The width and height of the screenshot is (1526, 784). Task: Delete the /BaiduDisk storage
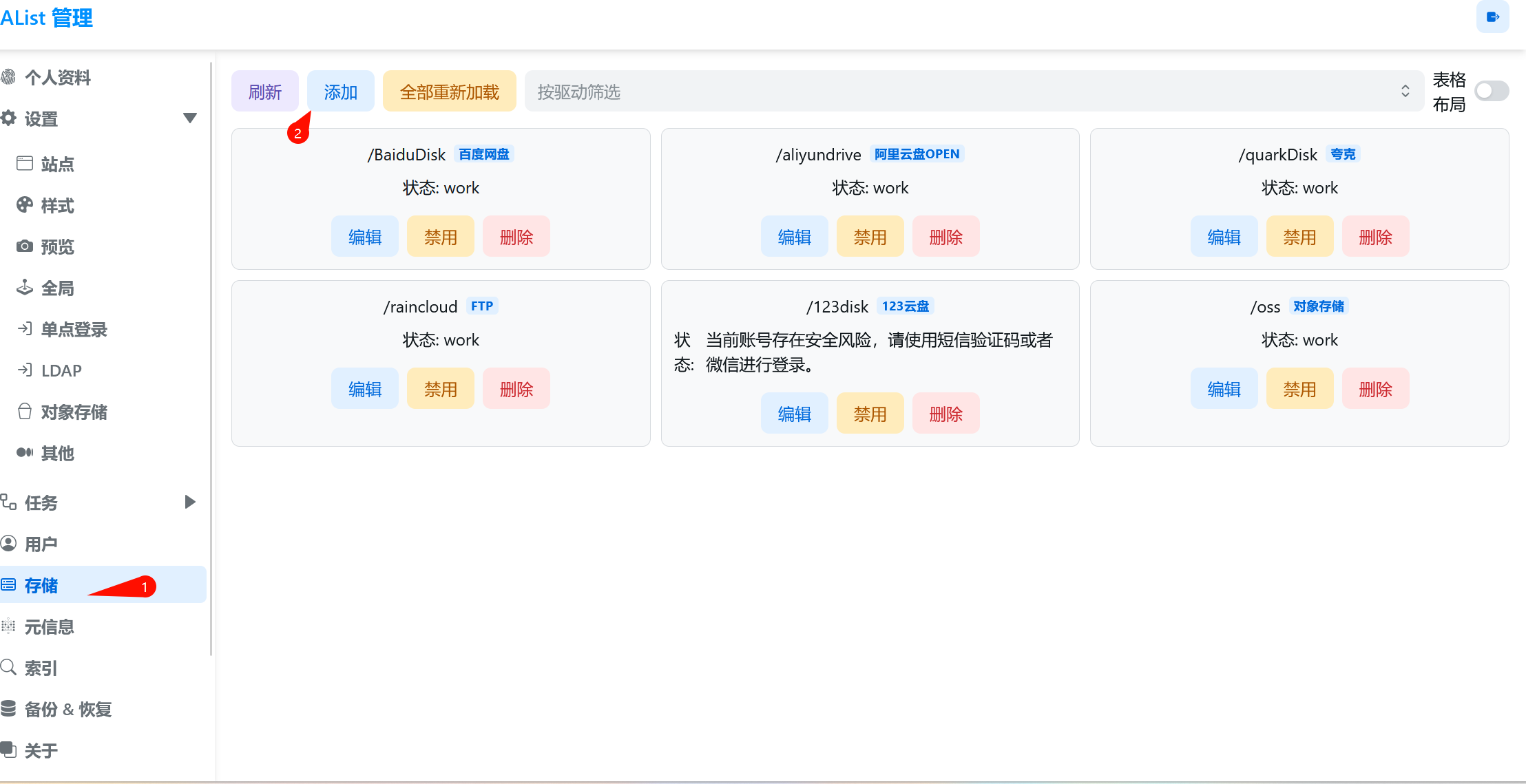click(516, 237)
